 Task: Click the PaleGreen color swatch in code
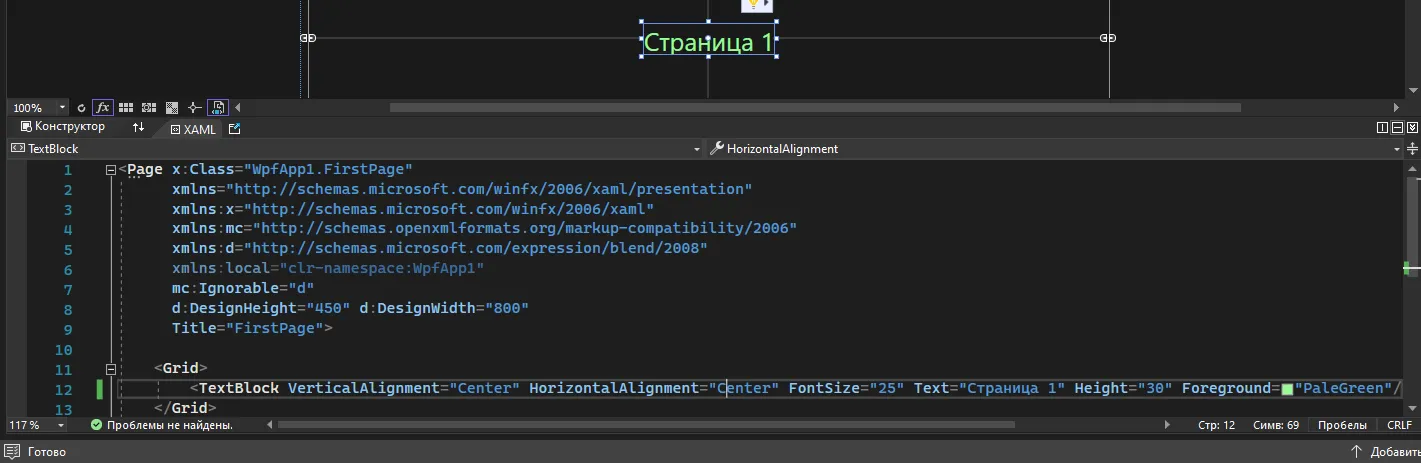pyautogui.click(x=1287, y=389)
